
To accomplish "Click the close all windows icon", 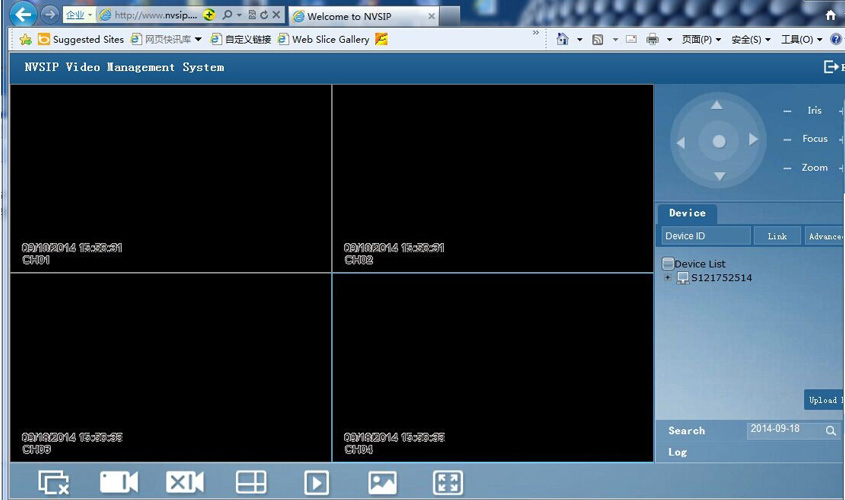I will [x=53, y=483].
